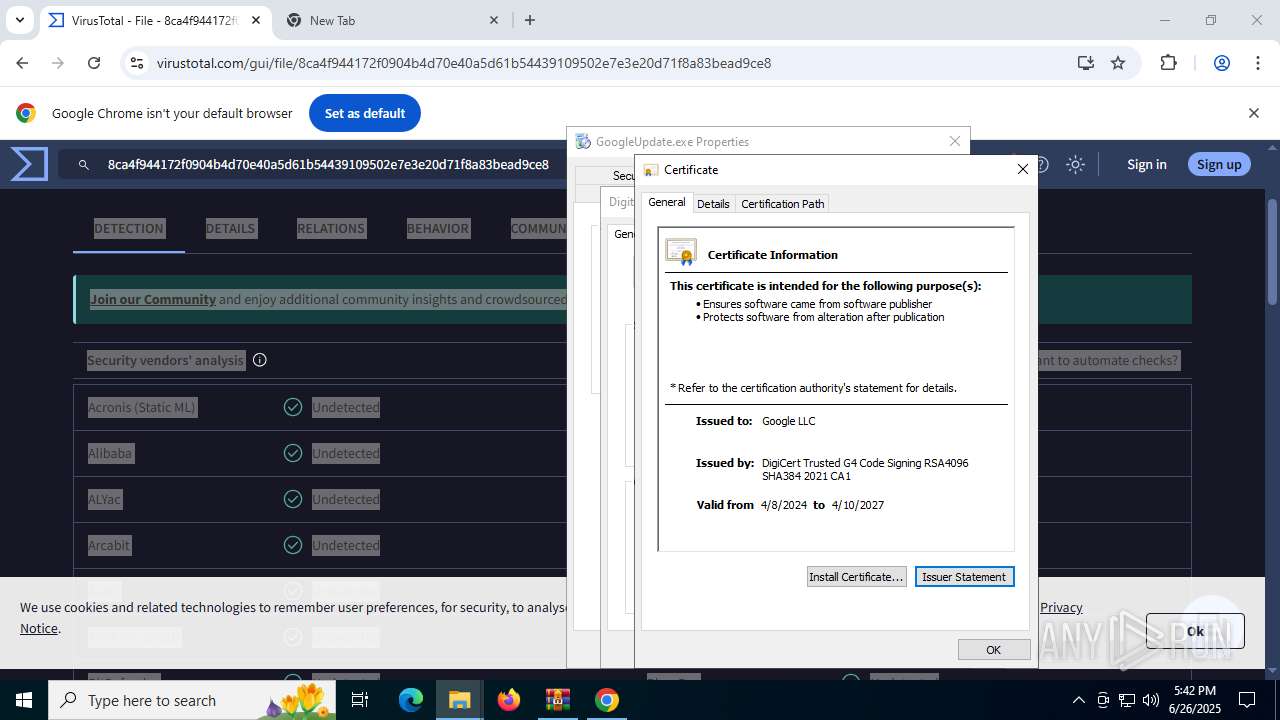This screenshot has width=1280, height=720.
Task: Open the Privacy Notice link in cookie banner
Action: [1061, 607]
